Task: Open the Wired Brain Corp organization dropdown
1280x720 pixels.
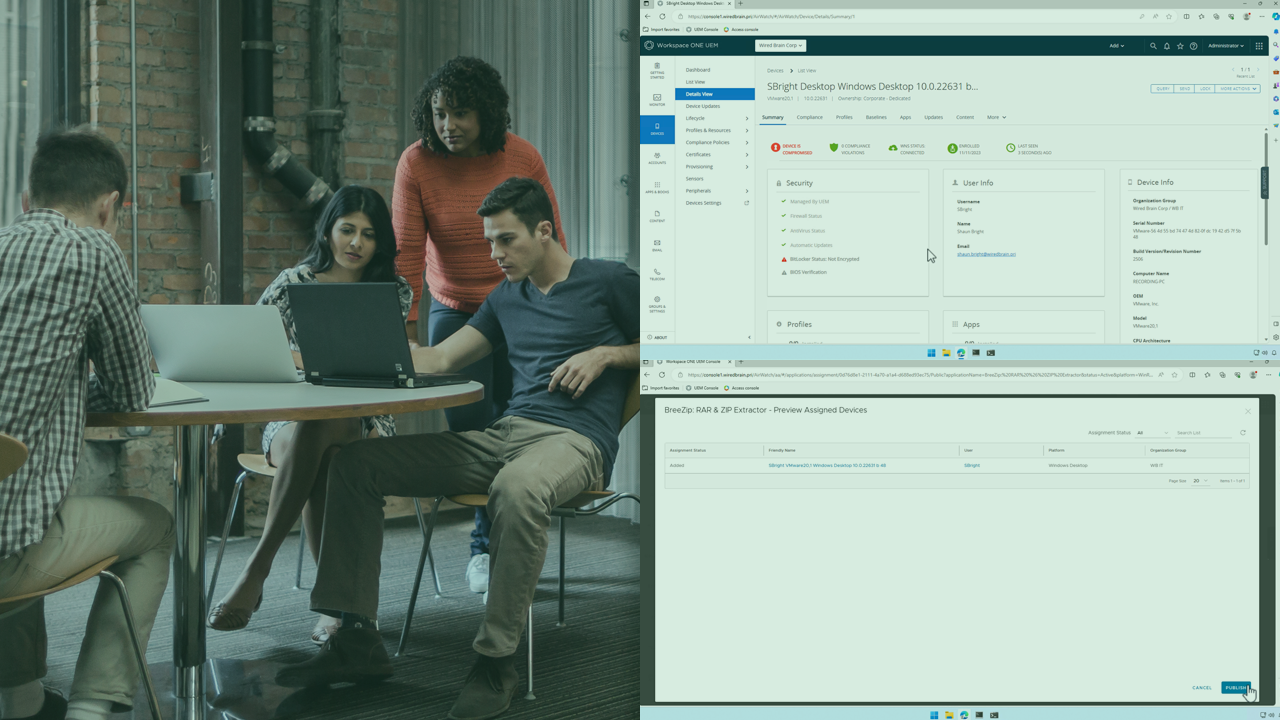Action: coord(780,45)
